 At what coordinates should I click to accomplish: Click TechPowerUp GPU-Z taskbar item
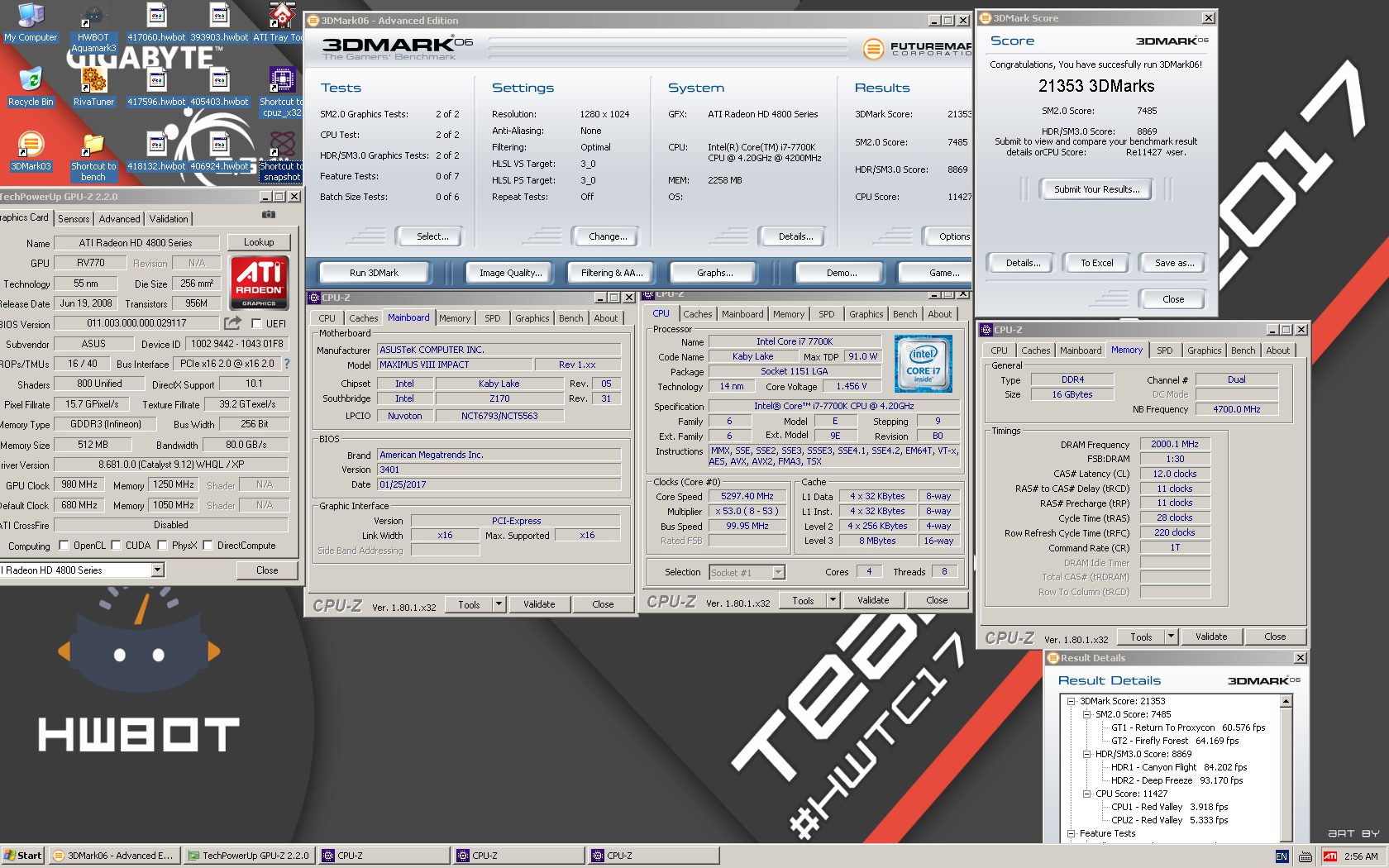(x=248, y=856)
